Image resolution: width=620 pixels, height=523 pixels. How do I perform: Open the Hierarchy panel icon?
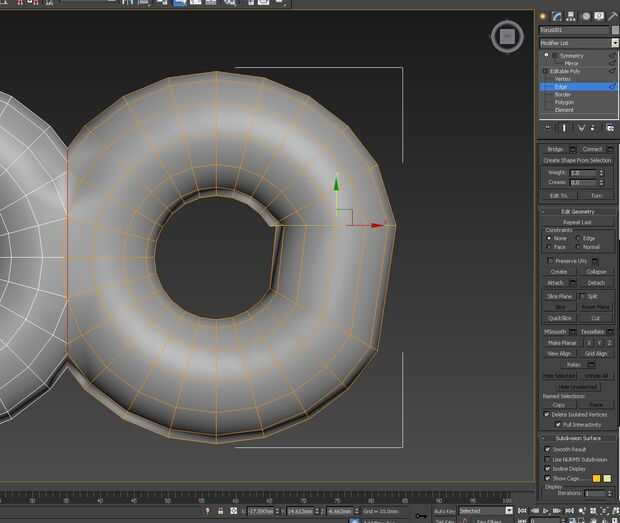[572, 16]
